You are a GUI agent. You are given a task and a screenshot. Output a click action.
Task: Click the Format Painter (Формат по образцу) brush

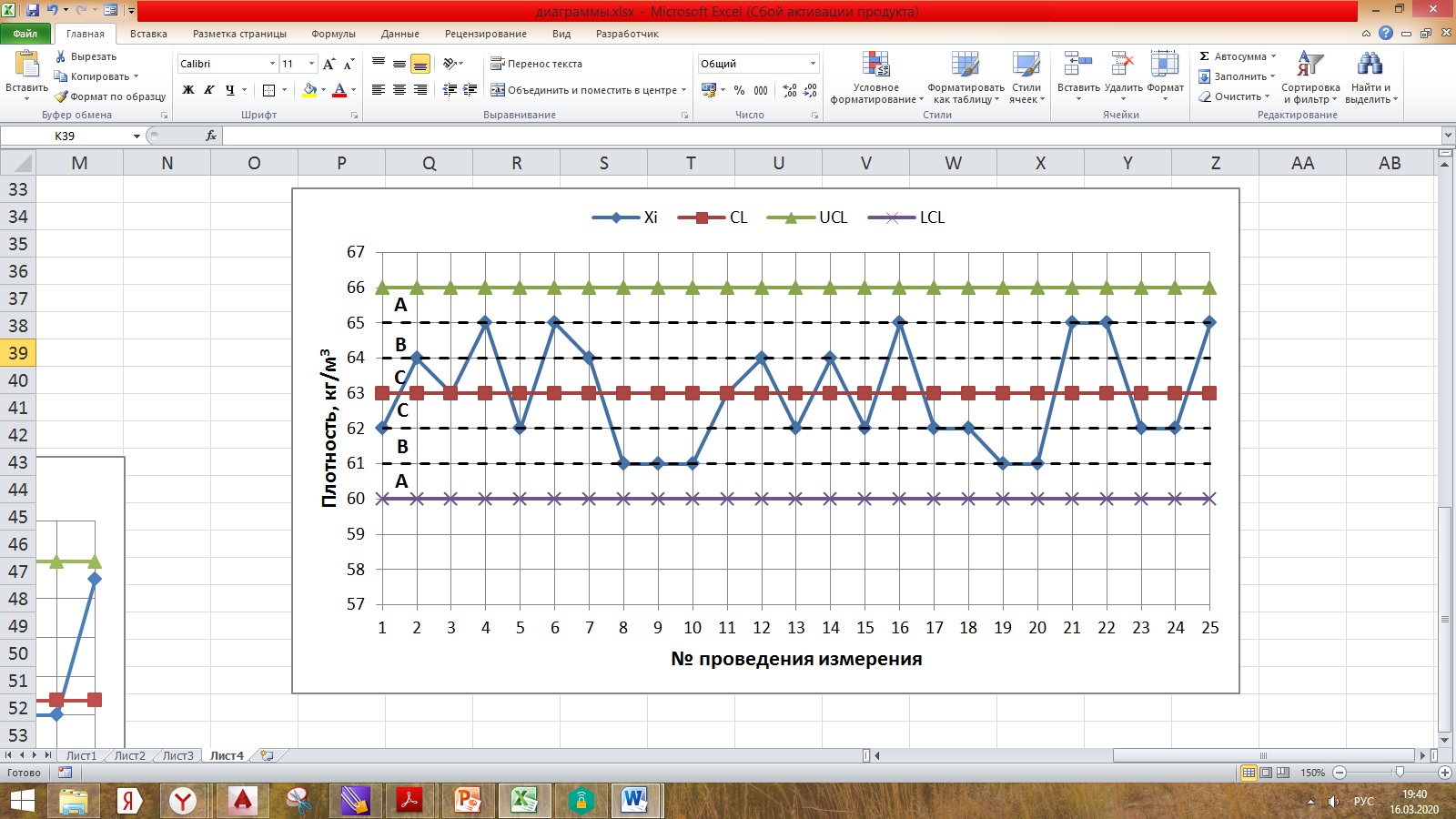pyautogui.click(x=61, y=96)
